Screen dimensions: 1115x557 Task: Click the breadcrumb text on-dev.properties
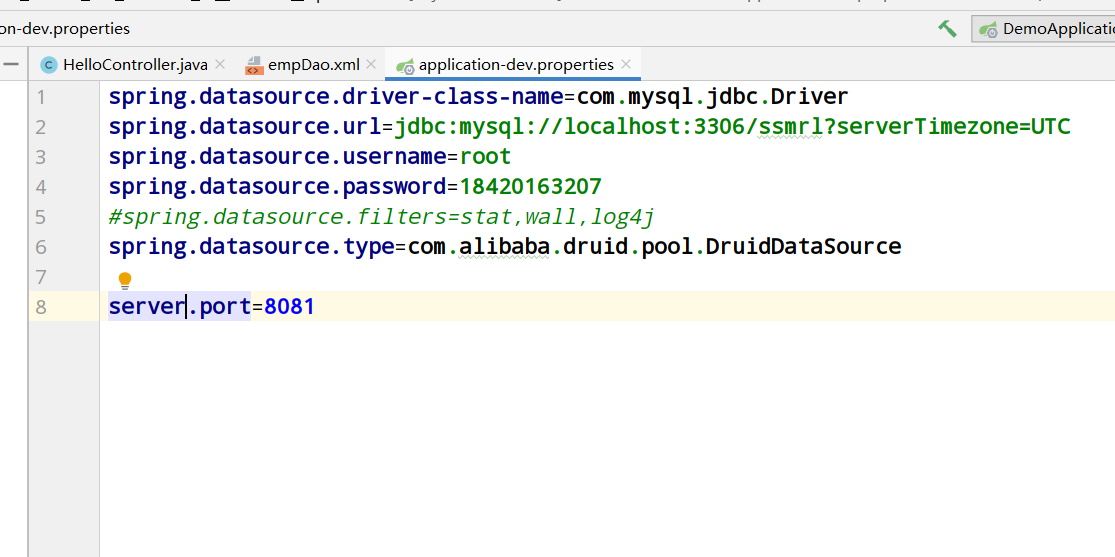tap(65, 29)
